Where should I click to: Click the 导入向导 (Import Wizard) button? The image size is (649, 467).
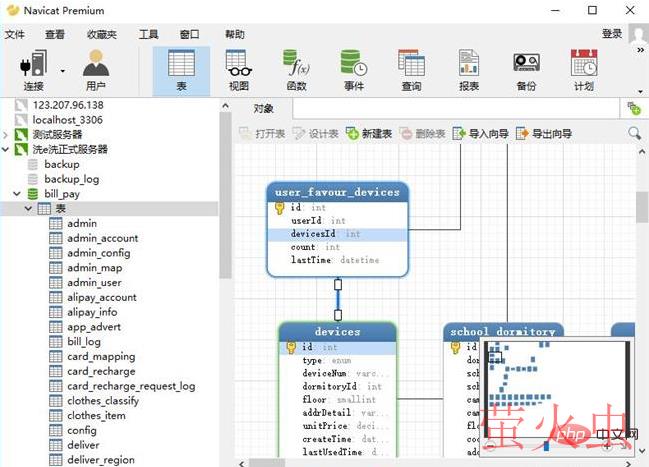click(x=481, y=133)
